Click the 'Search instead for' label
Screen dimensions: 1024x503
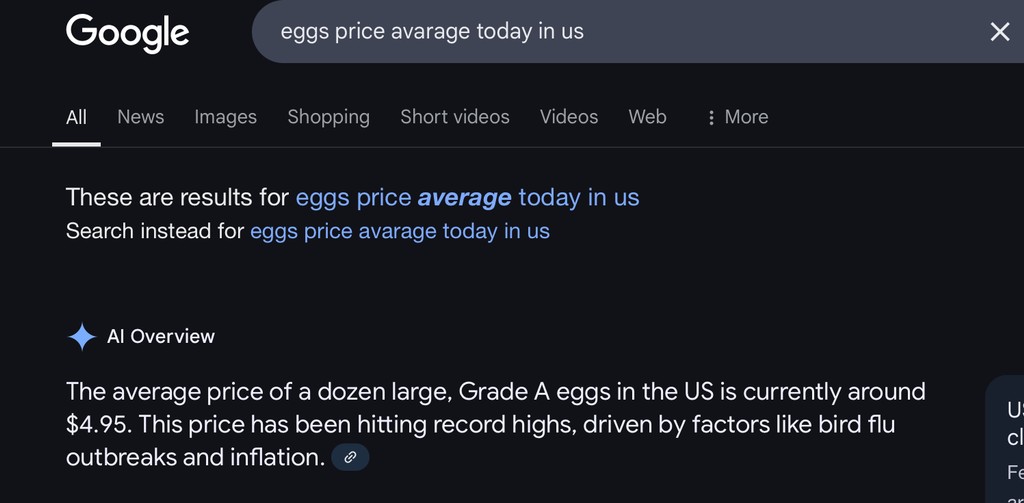(x=155, y=231)
